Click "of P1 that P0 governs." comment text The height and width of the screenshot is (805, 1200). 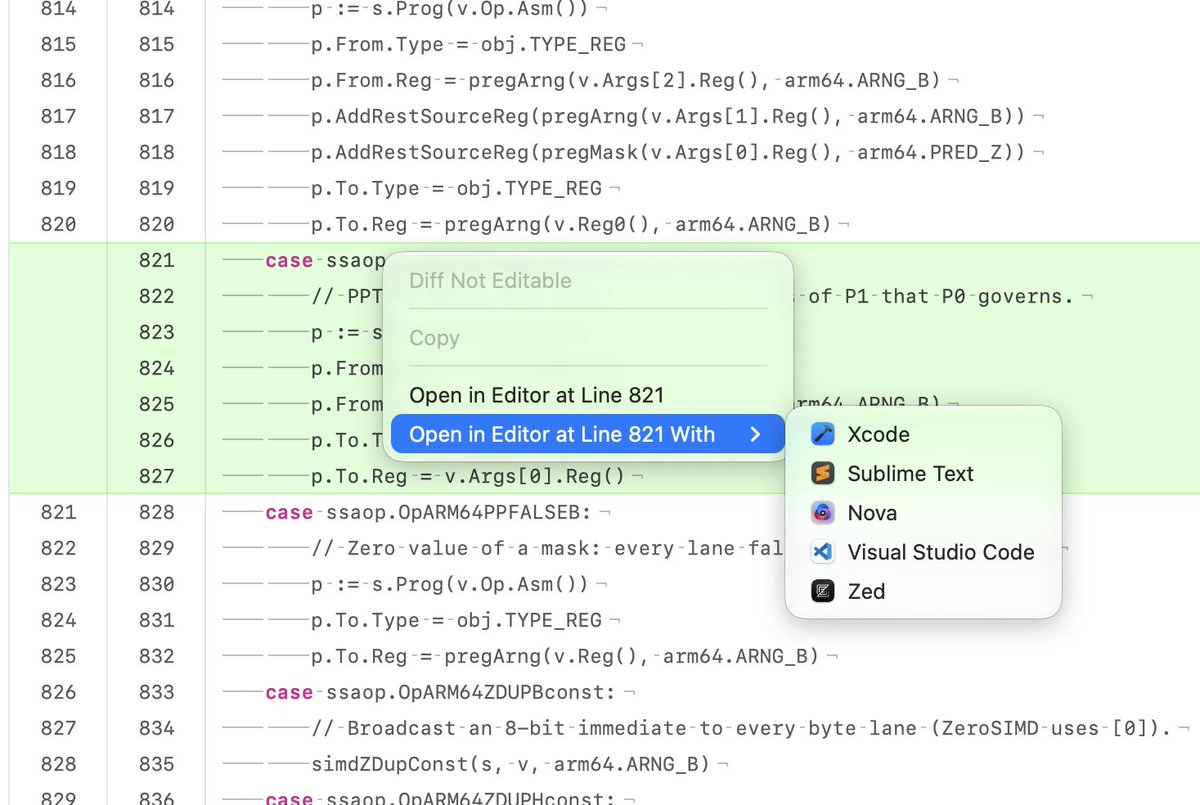coord(940,296)
